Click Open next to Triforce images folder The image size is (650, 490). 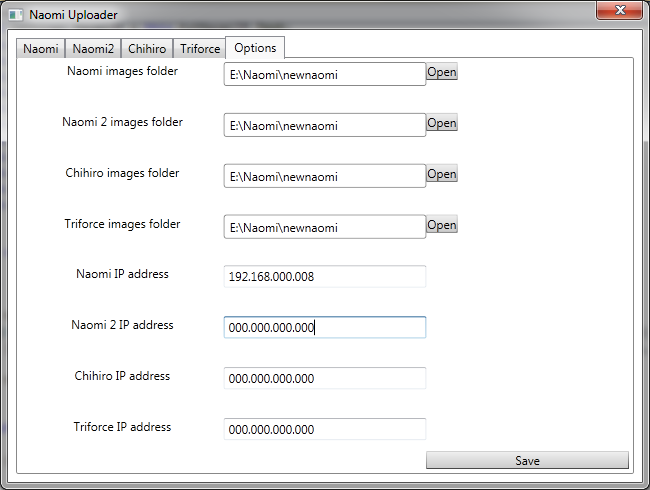pyautogui.click(x=442, y=225)
